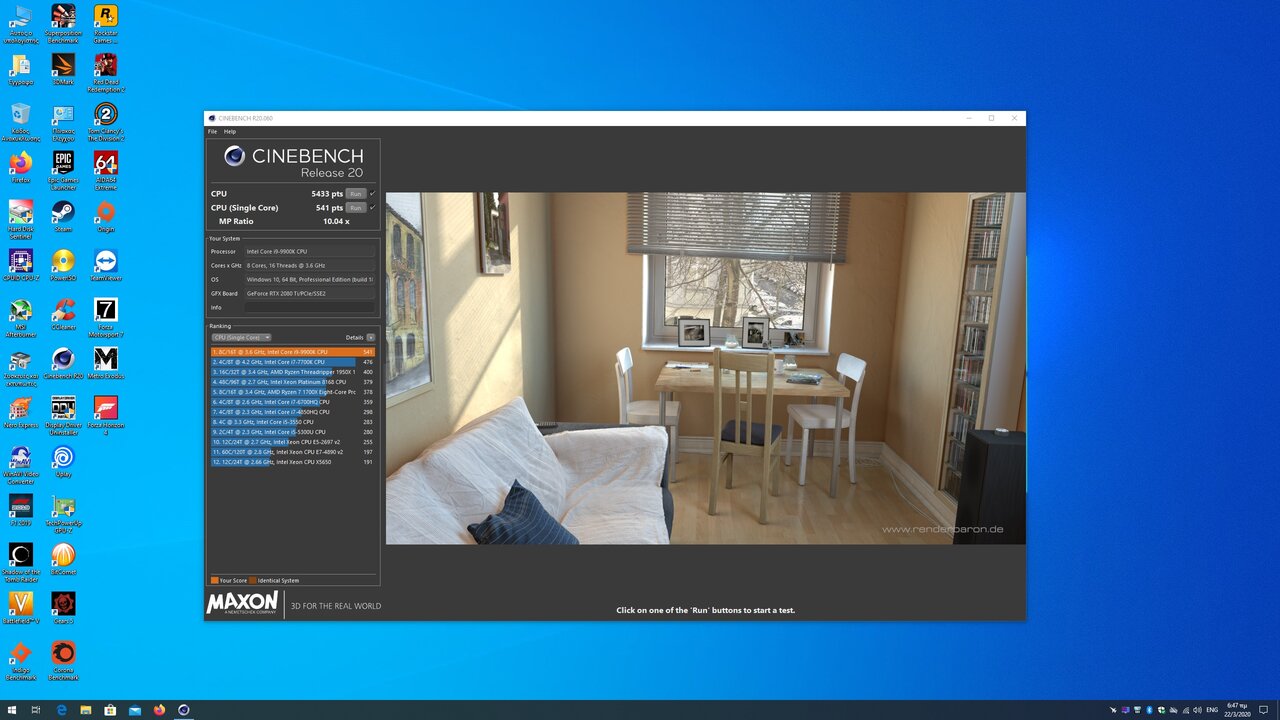Open the F1 2019 desktop icon

coord(21,510)
